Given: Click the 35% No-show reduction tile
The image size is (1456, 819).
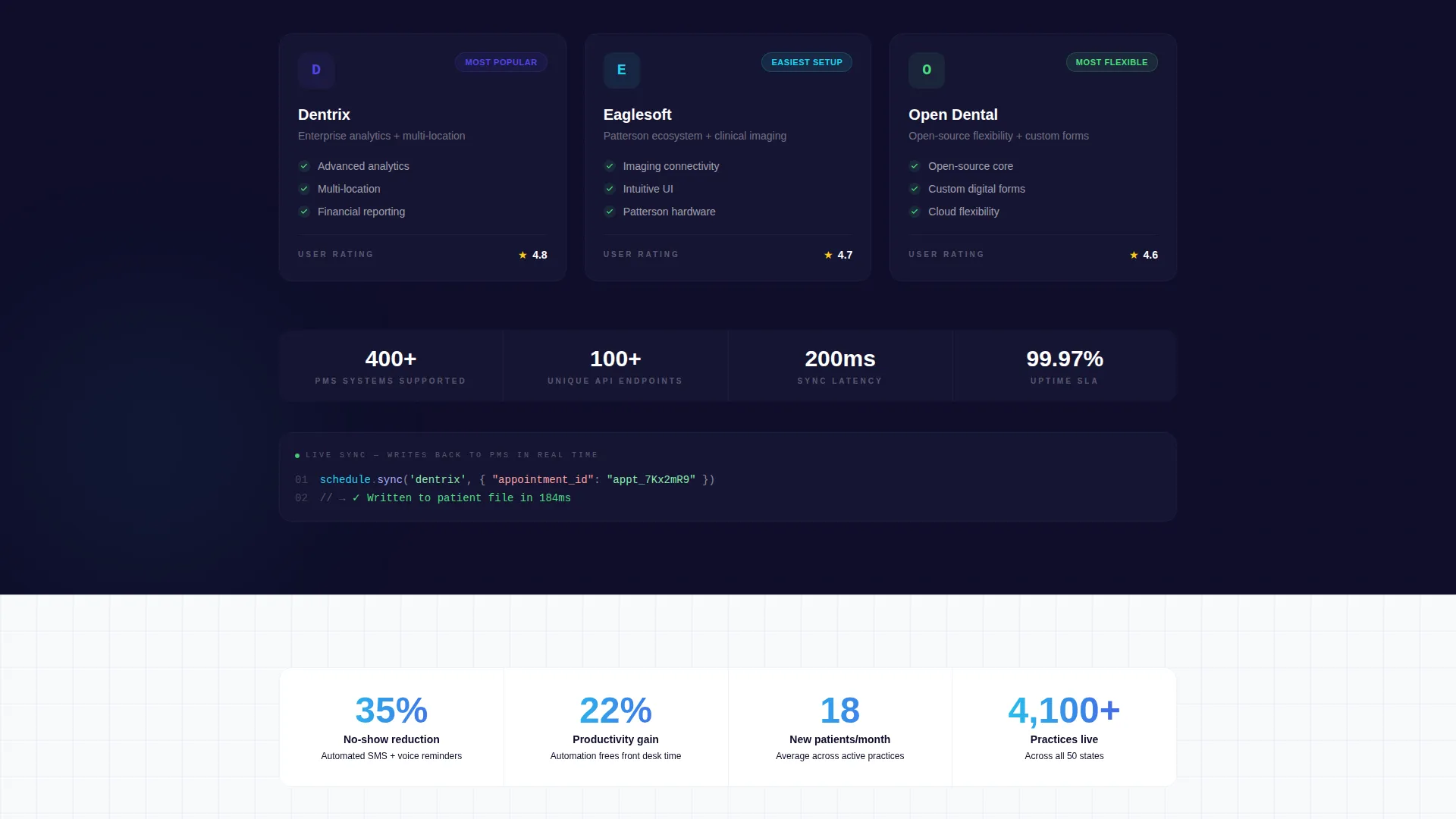Looking at the screenshot, I should (391, 727).
